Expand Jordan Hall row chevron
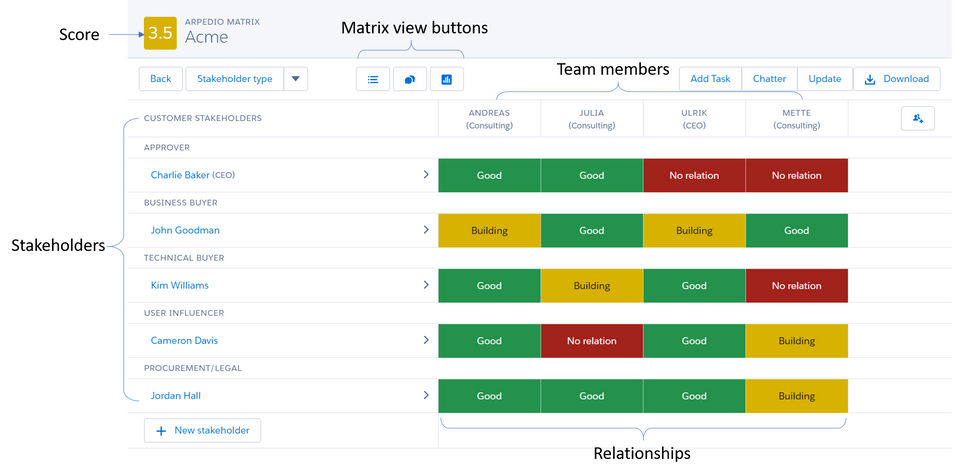This screenshot has width=960, height=475. (x=426, y=395)
